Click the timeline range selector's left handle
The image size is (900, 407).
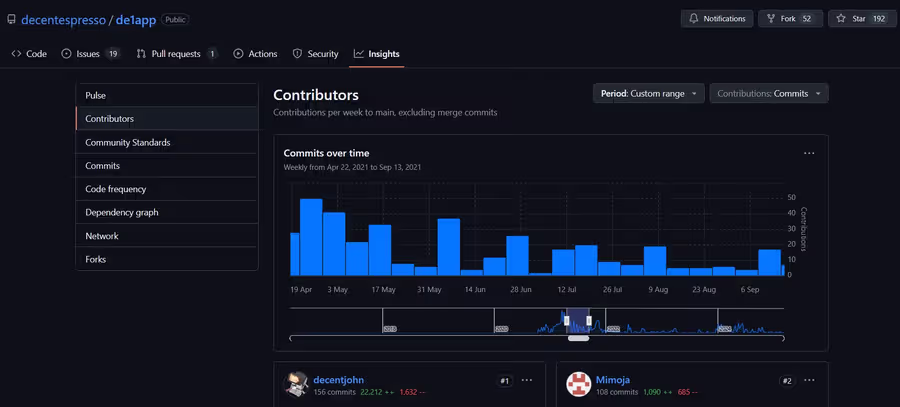pyautogui.click(x=565, y=320)
